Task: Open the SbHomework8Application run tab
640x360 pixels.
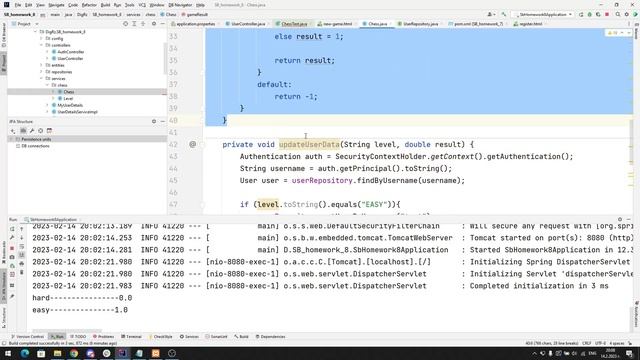Action: (x=52, y=220)
